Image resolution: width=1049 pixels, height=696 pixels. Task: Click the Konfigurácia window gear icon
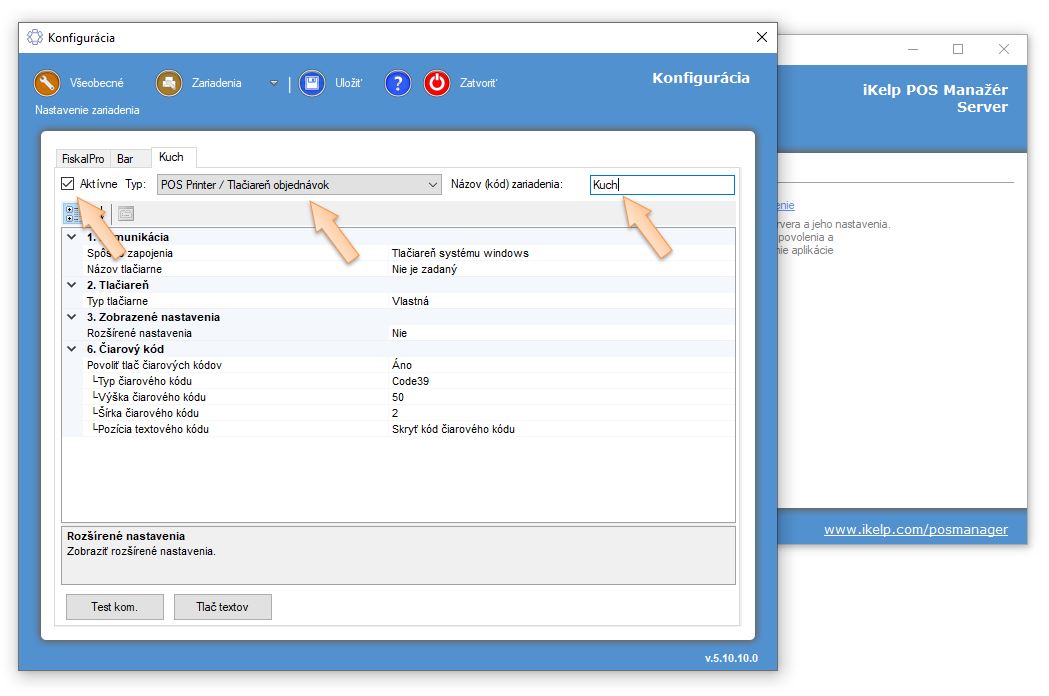(35, 38)
